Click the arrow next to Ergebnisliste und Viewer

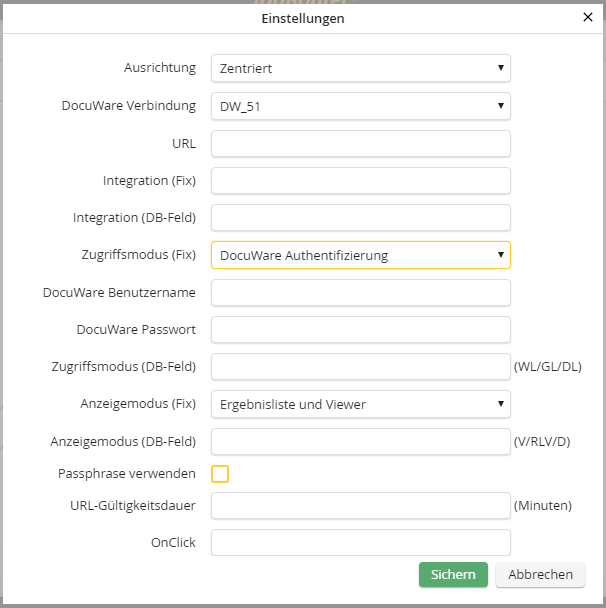click(500, 404)
